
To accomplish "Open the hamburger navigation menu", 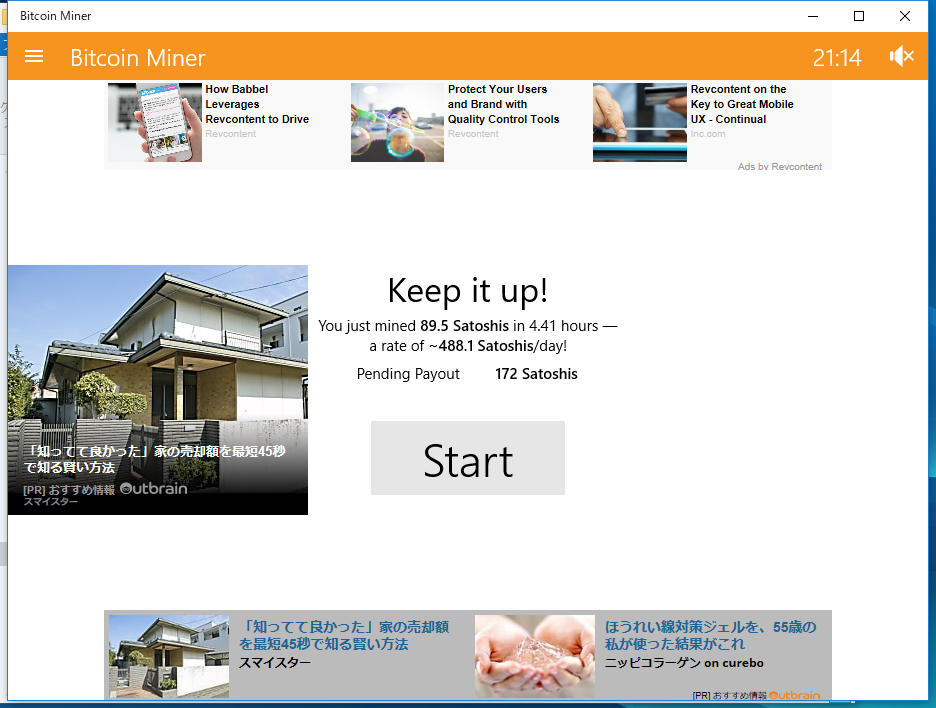I will [x=34, y=57].
